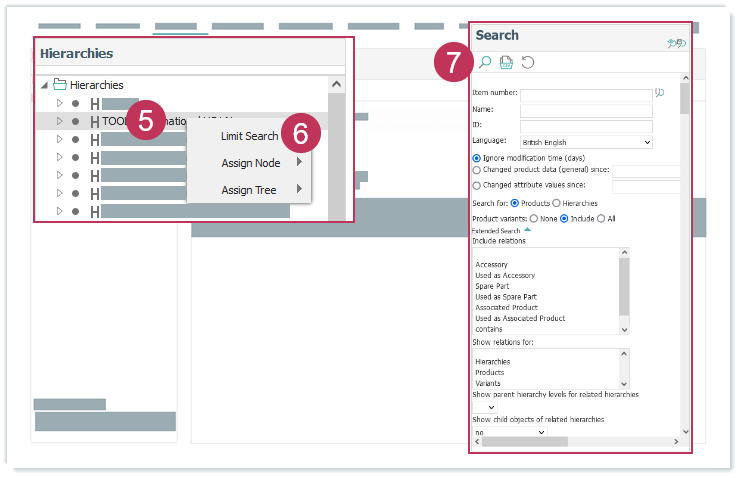The image size is (740, 478).
Task: Select 'Products' in Show relations for list
Action: tap(492, 372)
